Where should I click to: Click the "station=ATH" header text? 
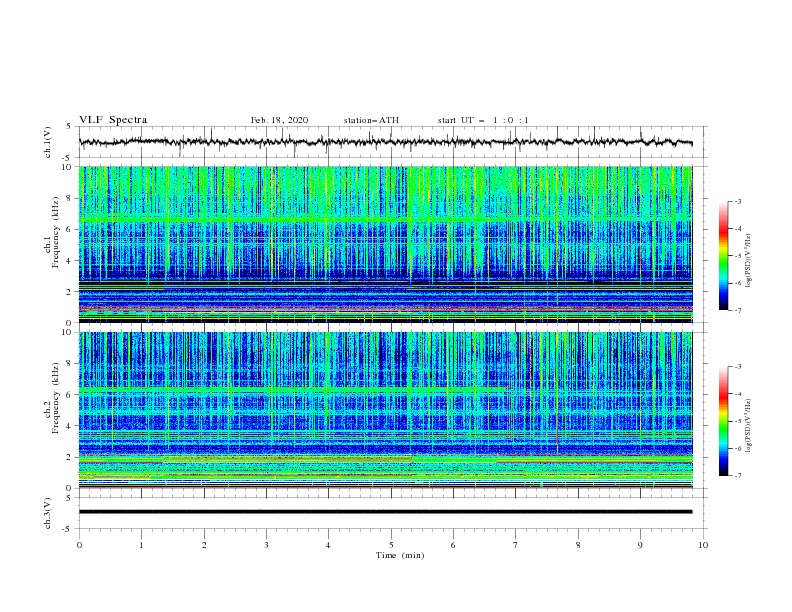coord(371,120)
